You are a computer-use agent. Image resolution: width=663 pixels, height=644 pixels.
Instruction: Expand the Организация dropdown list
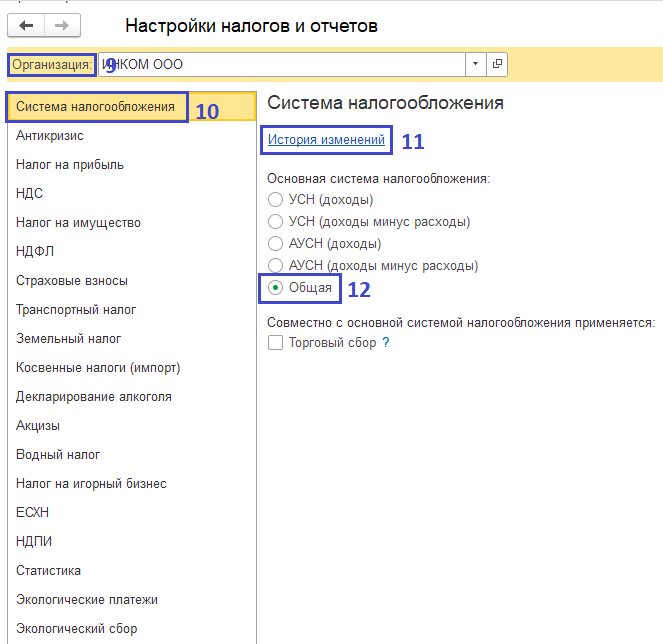tap(475, 65)
